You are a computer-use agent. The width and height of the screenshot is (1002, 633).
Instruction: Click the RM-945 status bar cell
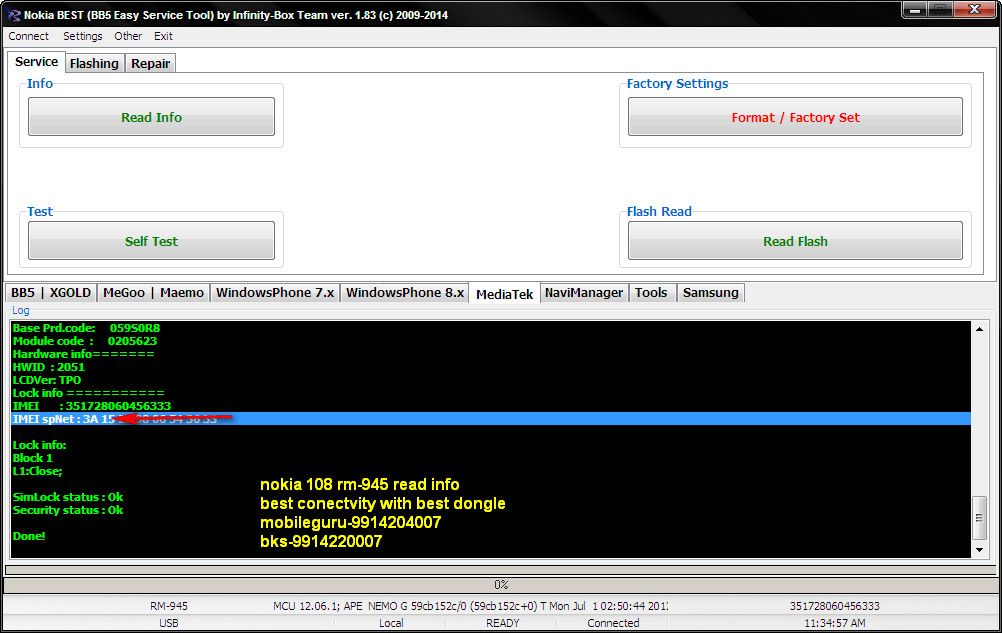pyautogui.click(x=169, y=606)
